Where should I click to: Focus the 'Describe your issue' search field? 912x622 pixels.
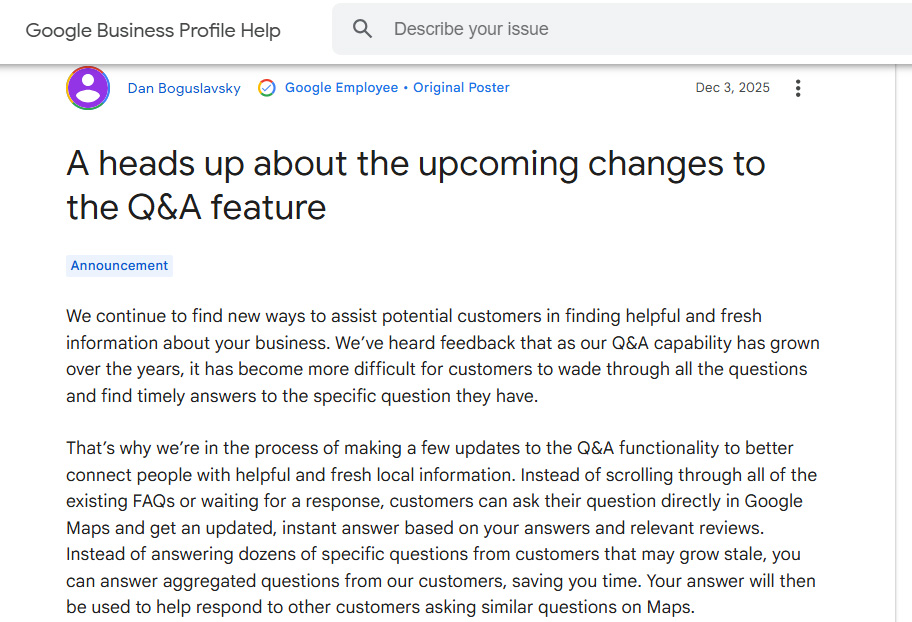coord(600,30)
